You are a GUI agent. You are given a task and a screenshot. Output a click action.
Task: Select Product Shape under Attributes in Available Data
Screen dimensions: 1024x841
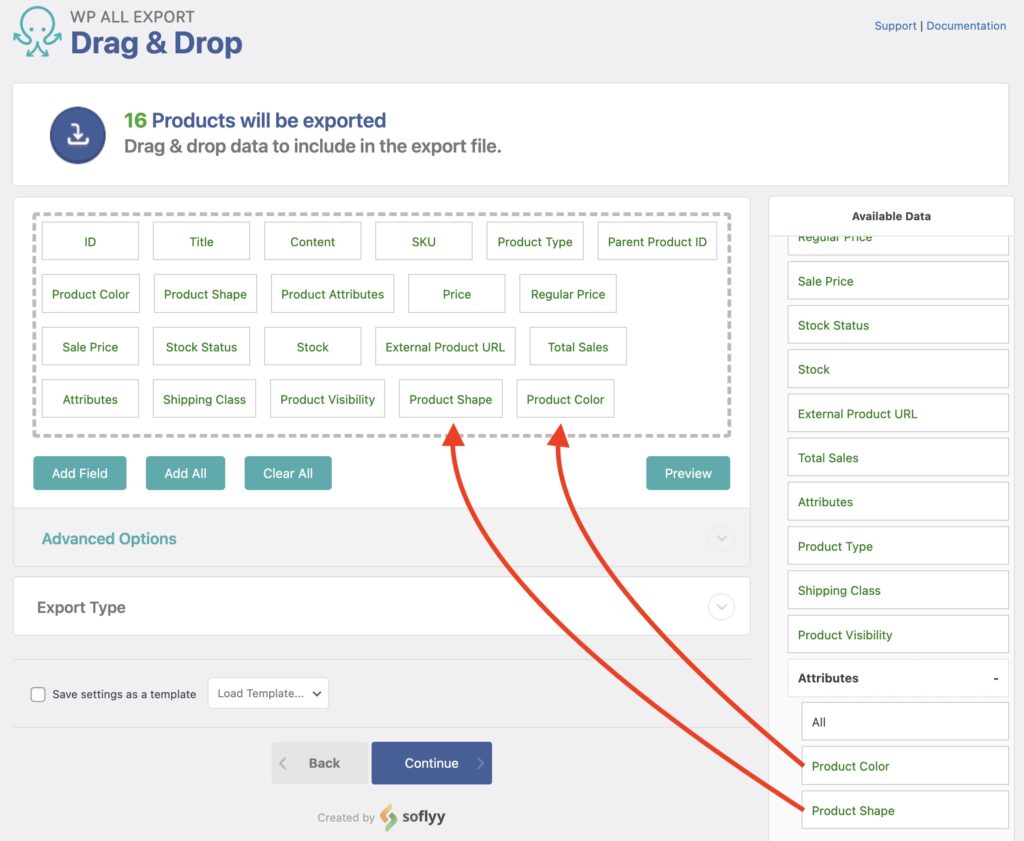point(904,810)
